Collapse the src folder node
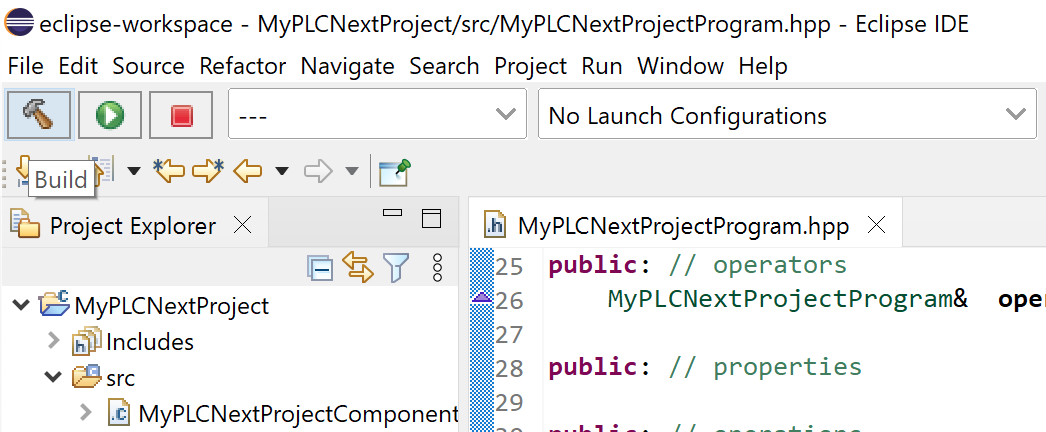Image resolution: width=1046 pixels, height=432 pixels. coord(53,377)
